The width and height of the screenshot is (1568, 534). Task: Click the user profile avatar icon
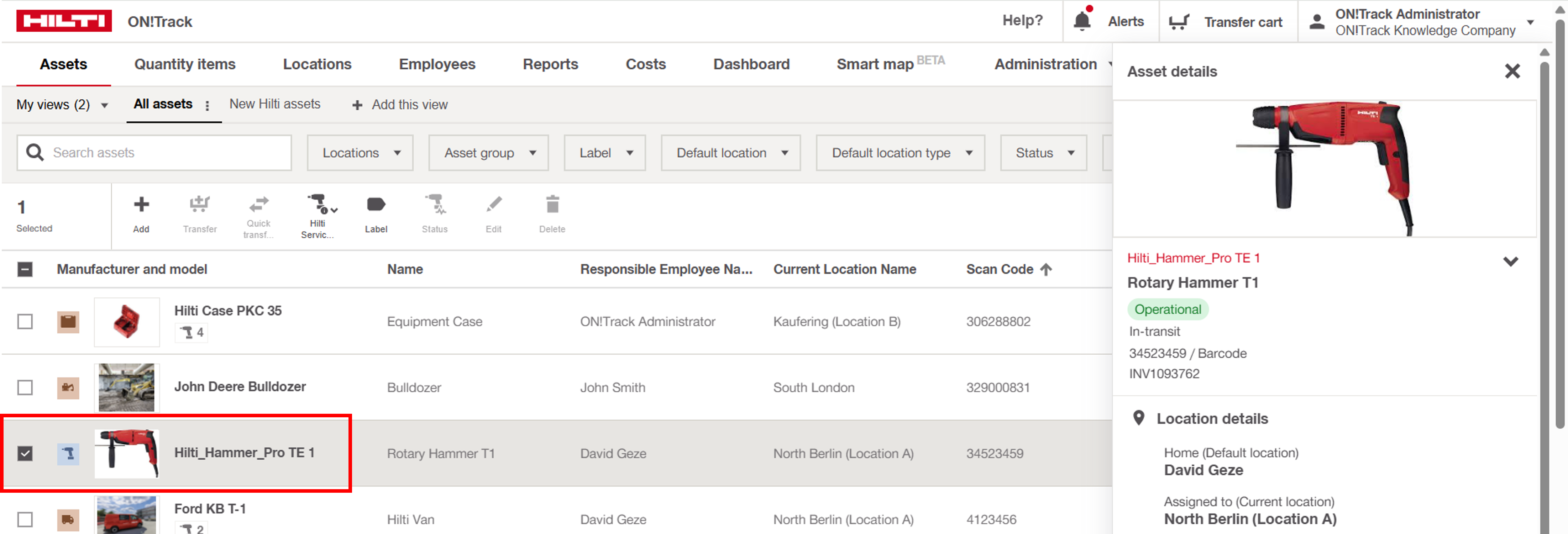pyautogui.click(x=1317, y=22)
